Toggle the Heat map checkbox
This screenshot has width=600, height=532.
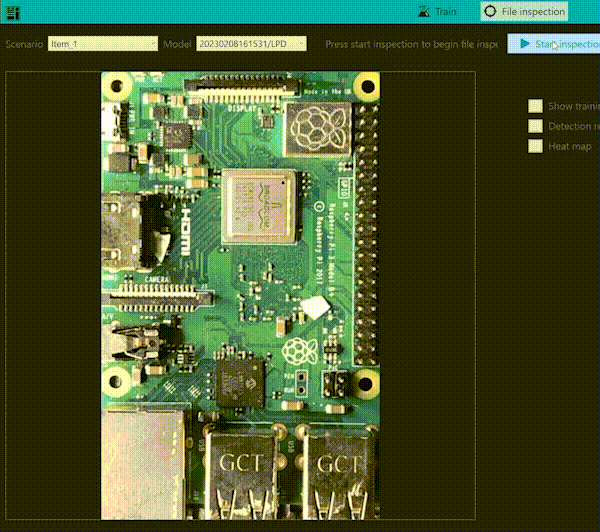tap(535, 146)
